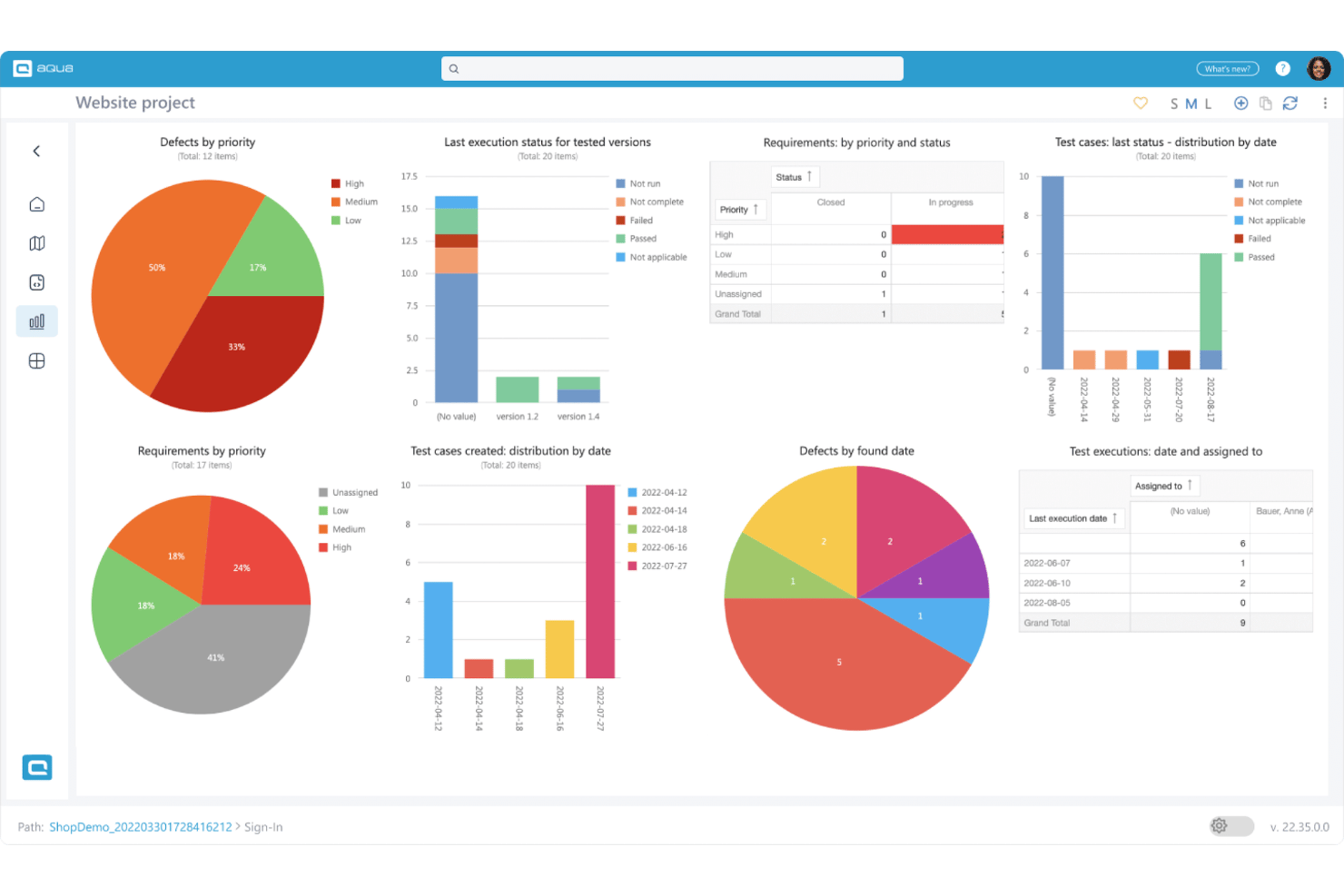Click the 41% slice in Requirements by priority pie
Image resolution: width=1344 pixels, height=896 pixels.
coord(215,657)
